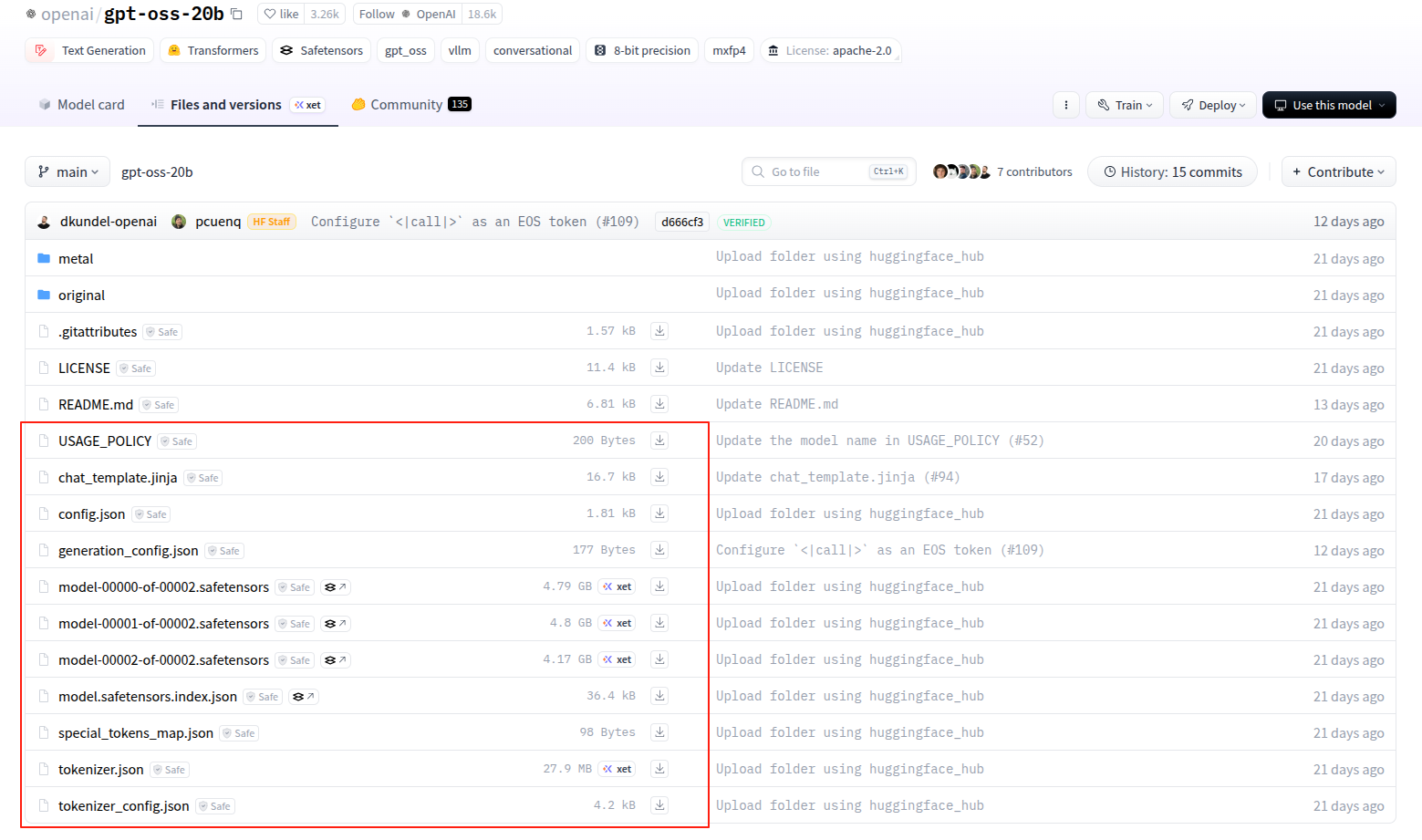Click the likes count 3.26k
1422x840 pixels.
[x=325, y=14]
